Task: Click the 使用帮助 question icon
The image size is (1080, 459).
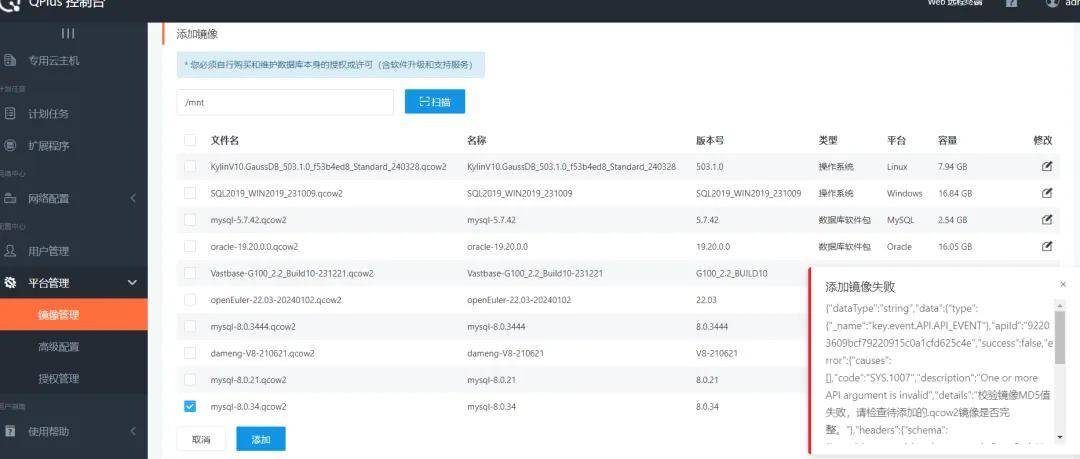Action: (x=10, y=431)
